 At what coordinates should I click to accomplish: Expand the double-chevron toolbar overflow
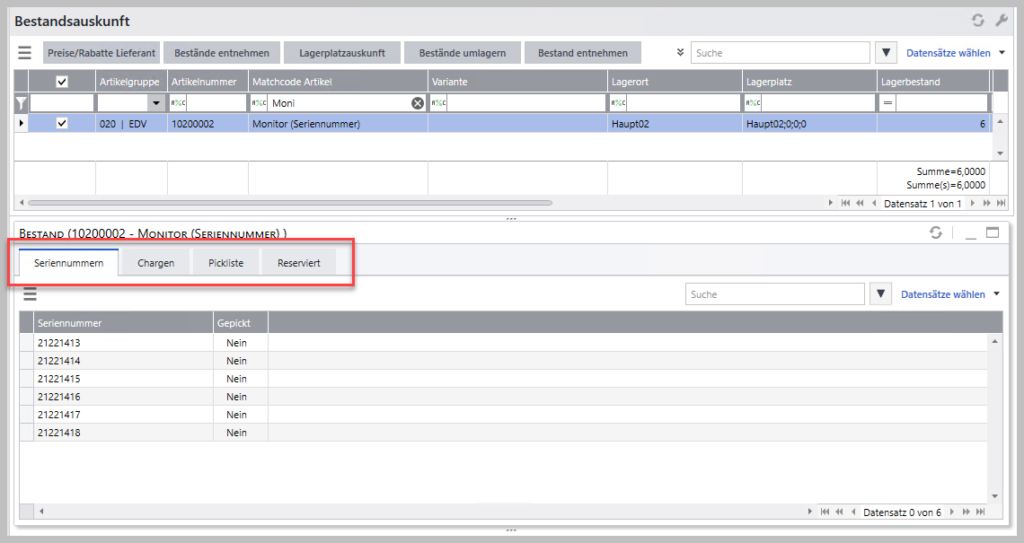pos(680,53)
